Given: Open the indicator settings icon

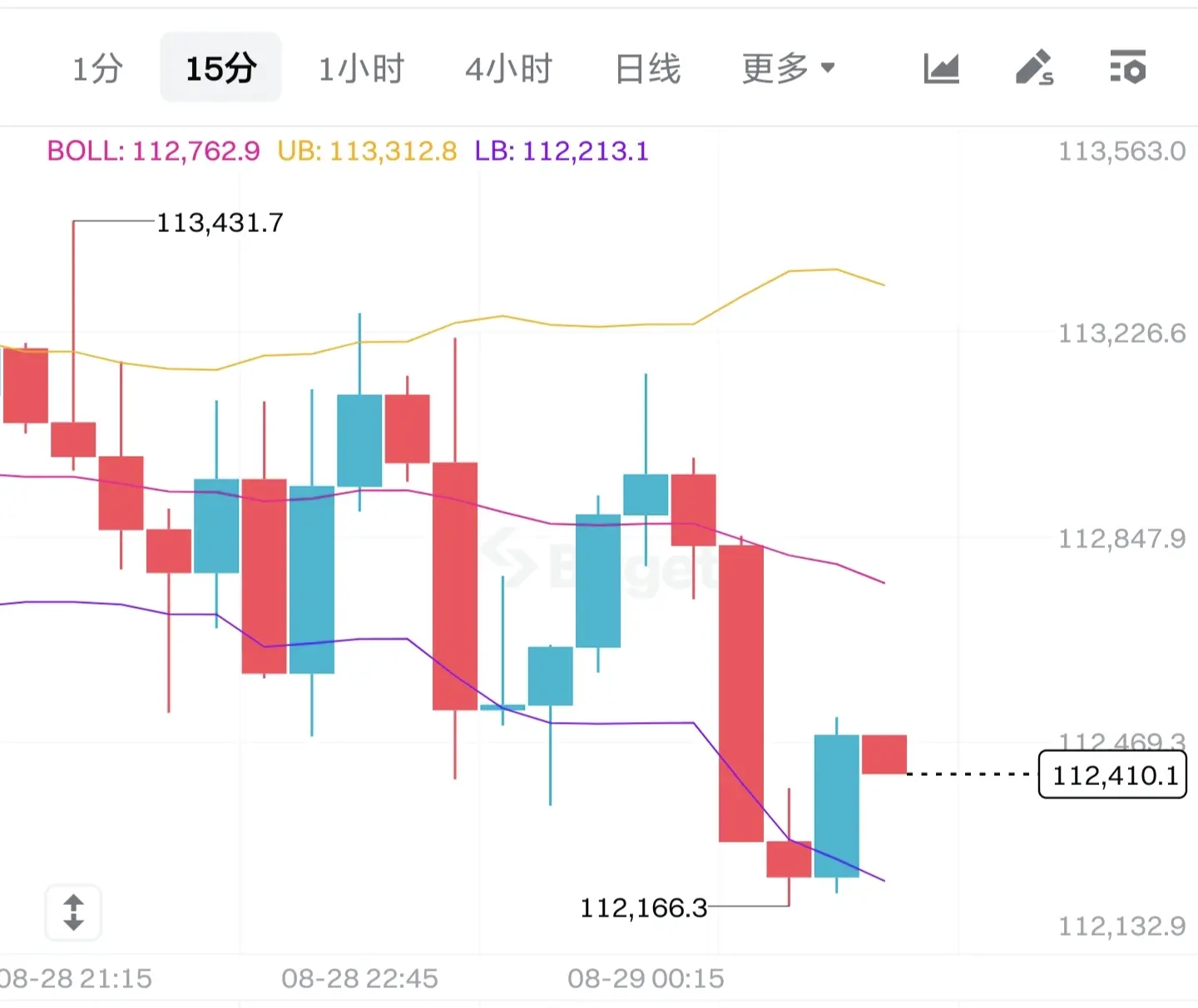Looking at the screenshot, I should tap(1128, 67).
